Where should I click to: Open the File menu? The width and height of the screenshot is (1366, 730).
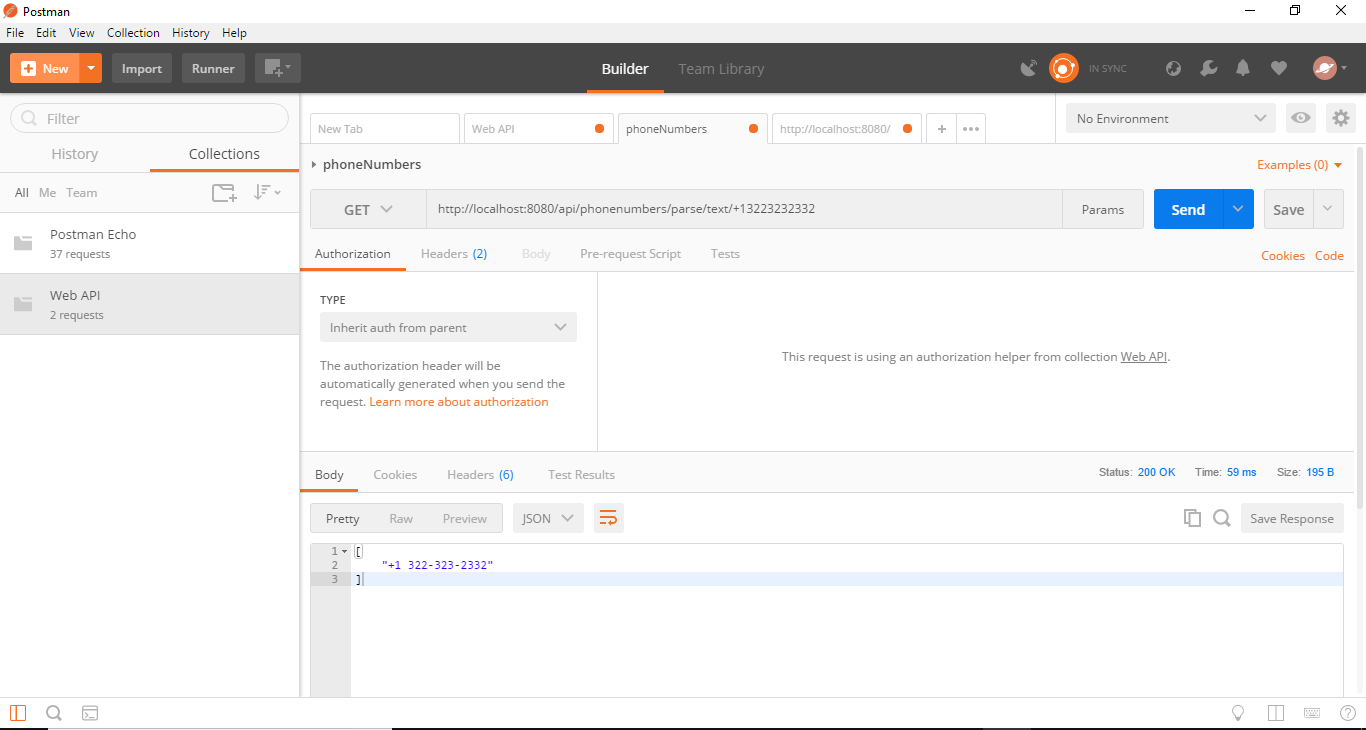tap(15, 33)
